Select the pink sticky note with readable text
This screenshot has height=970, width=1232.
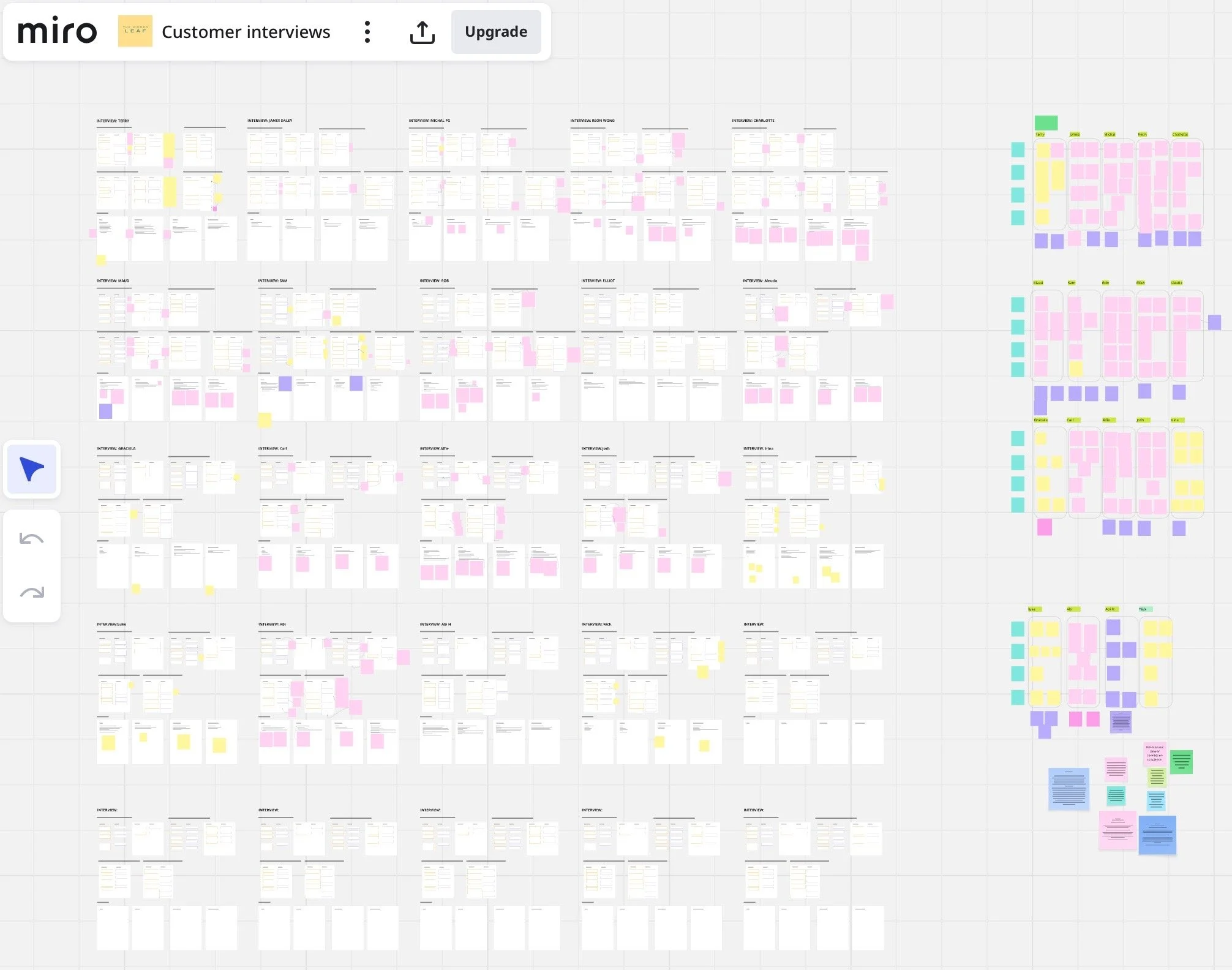click(1155, 753)
